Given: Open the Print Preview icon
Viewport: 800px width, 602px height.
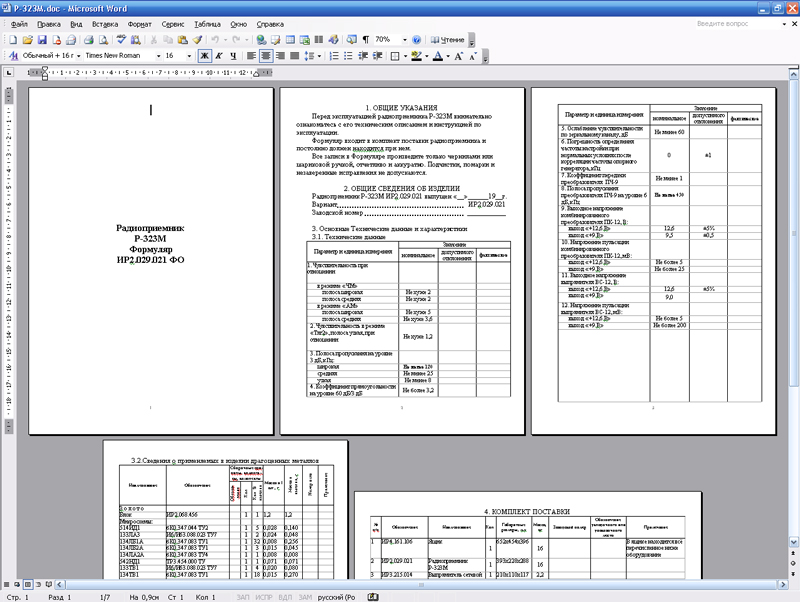Looking at the screenshot, I should click(104, 39).
